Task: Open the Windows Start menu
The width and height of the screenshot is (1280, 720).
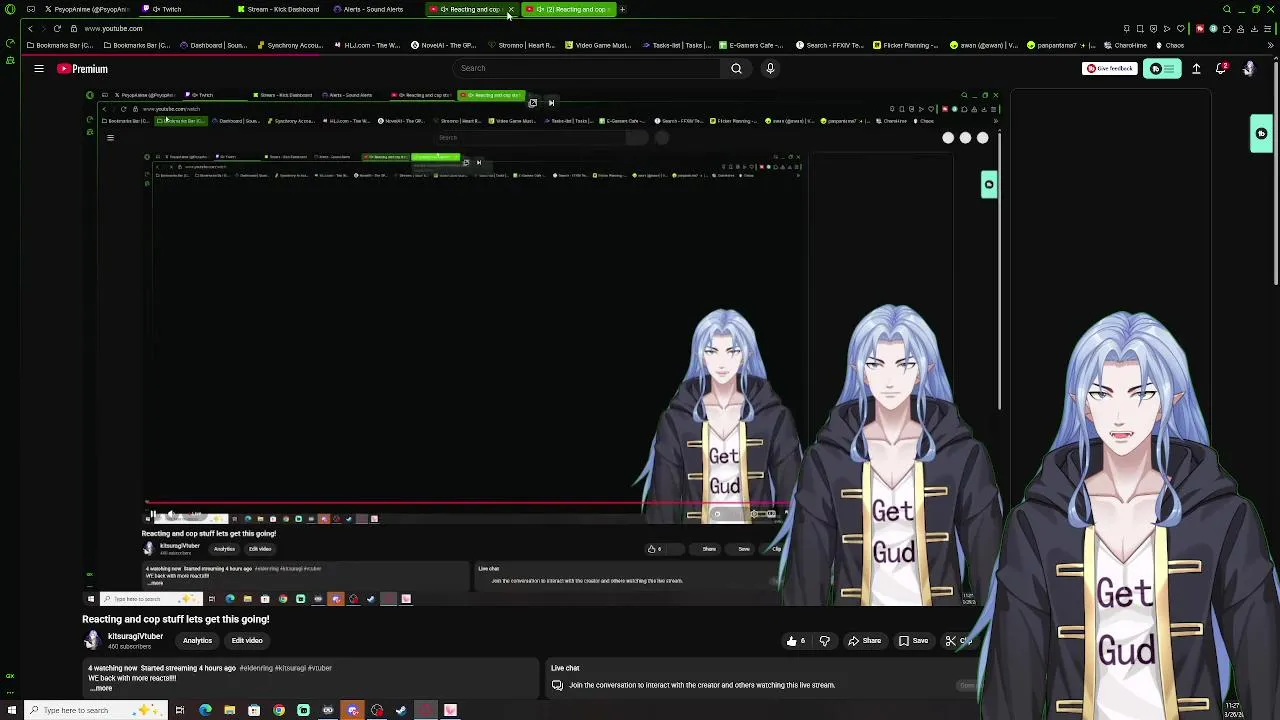Action: pyautogui.click(x=10, y=710)
